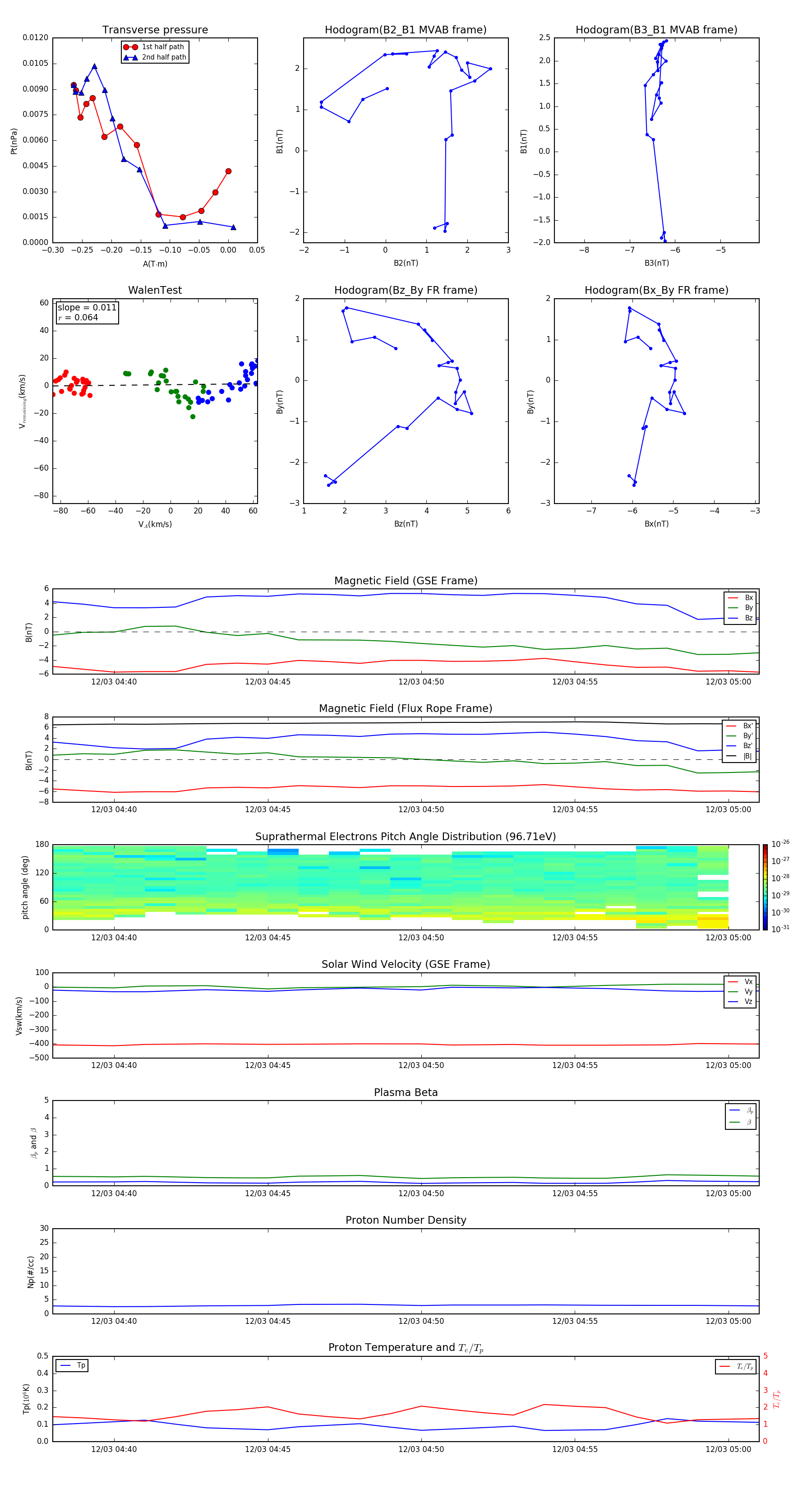Click the red circle '1st half path' legend marker
The width and height of the screenshot is (812, 1489).
click(x=131, y=47)
